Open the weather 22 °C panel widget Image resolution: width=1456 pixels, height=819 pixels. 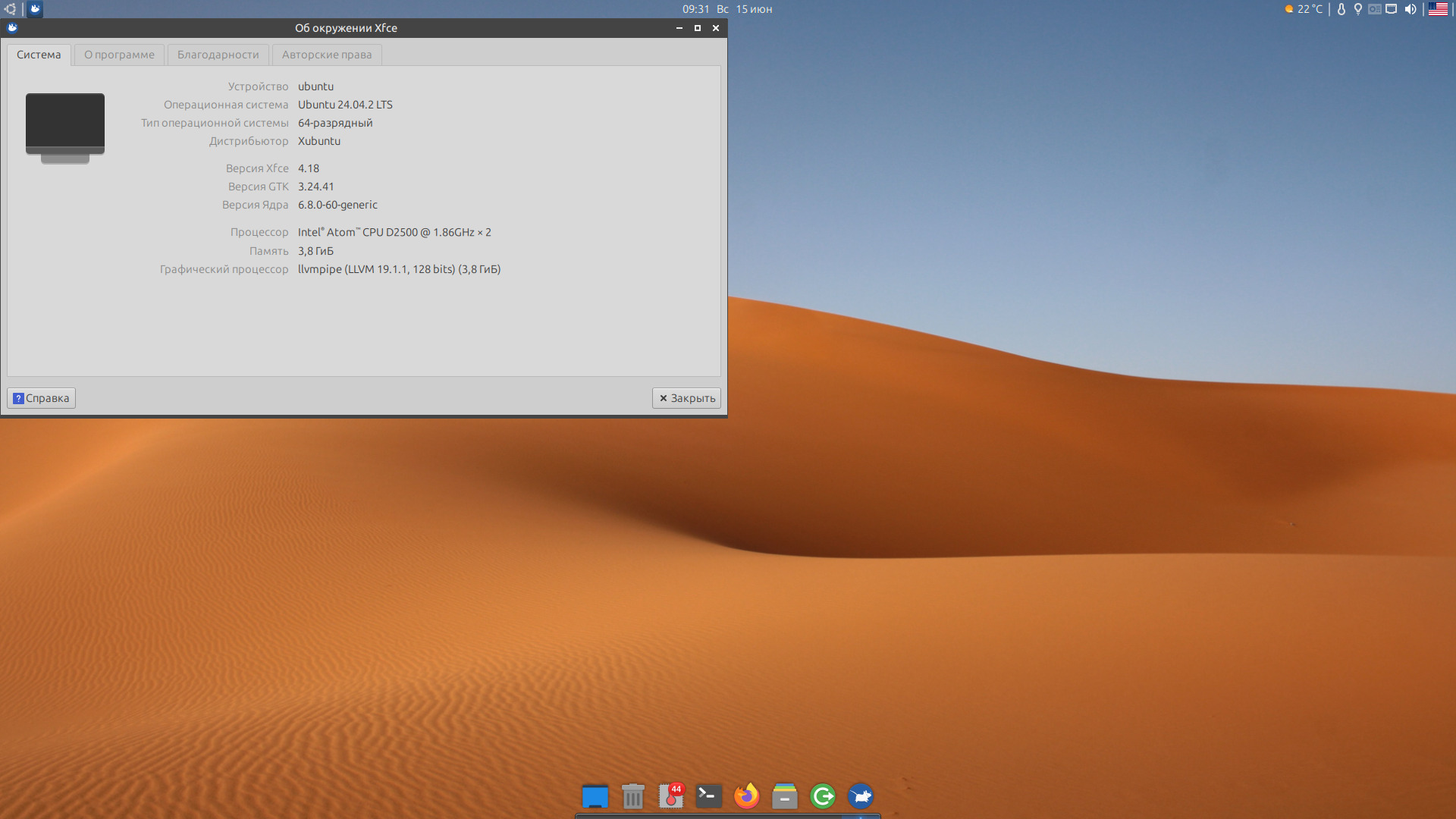(1304, 9)
